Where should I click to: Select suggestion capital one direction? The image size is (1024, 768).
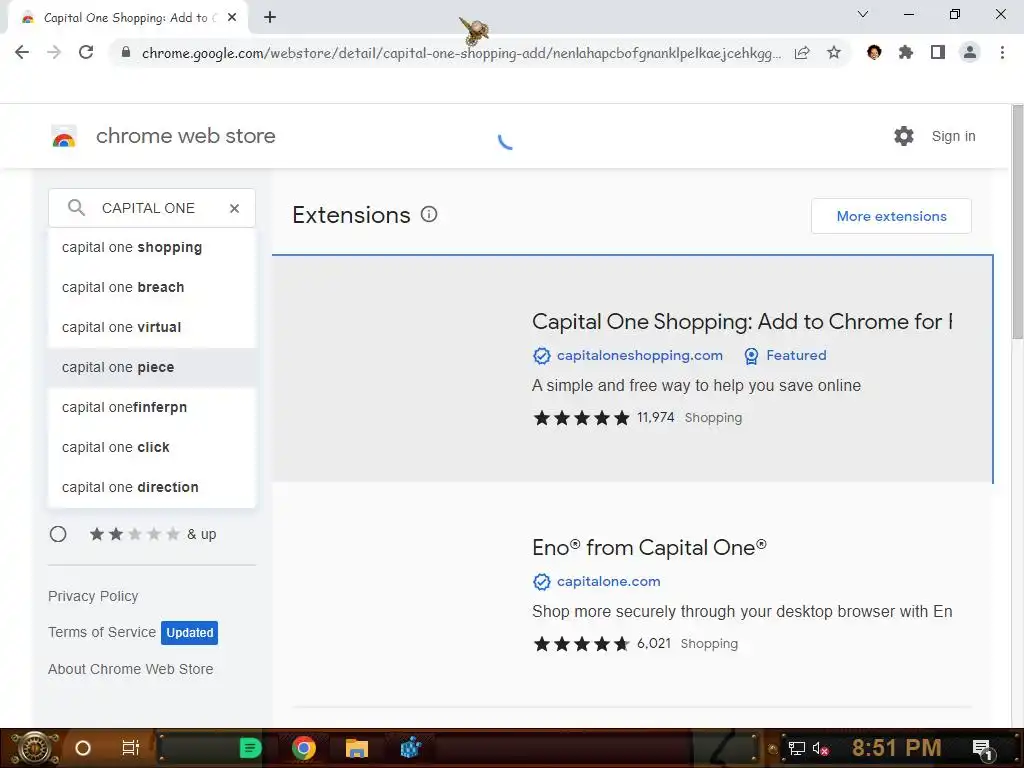coord(152,487)
